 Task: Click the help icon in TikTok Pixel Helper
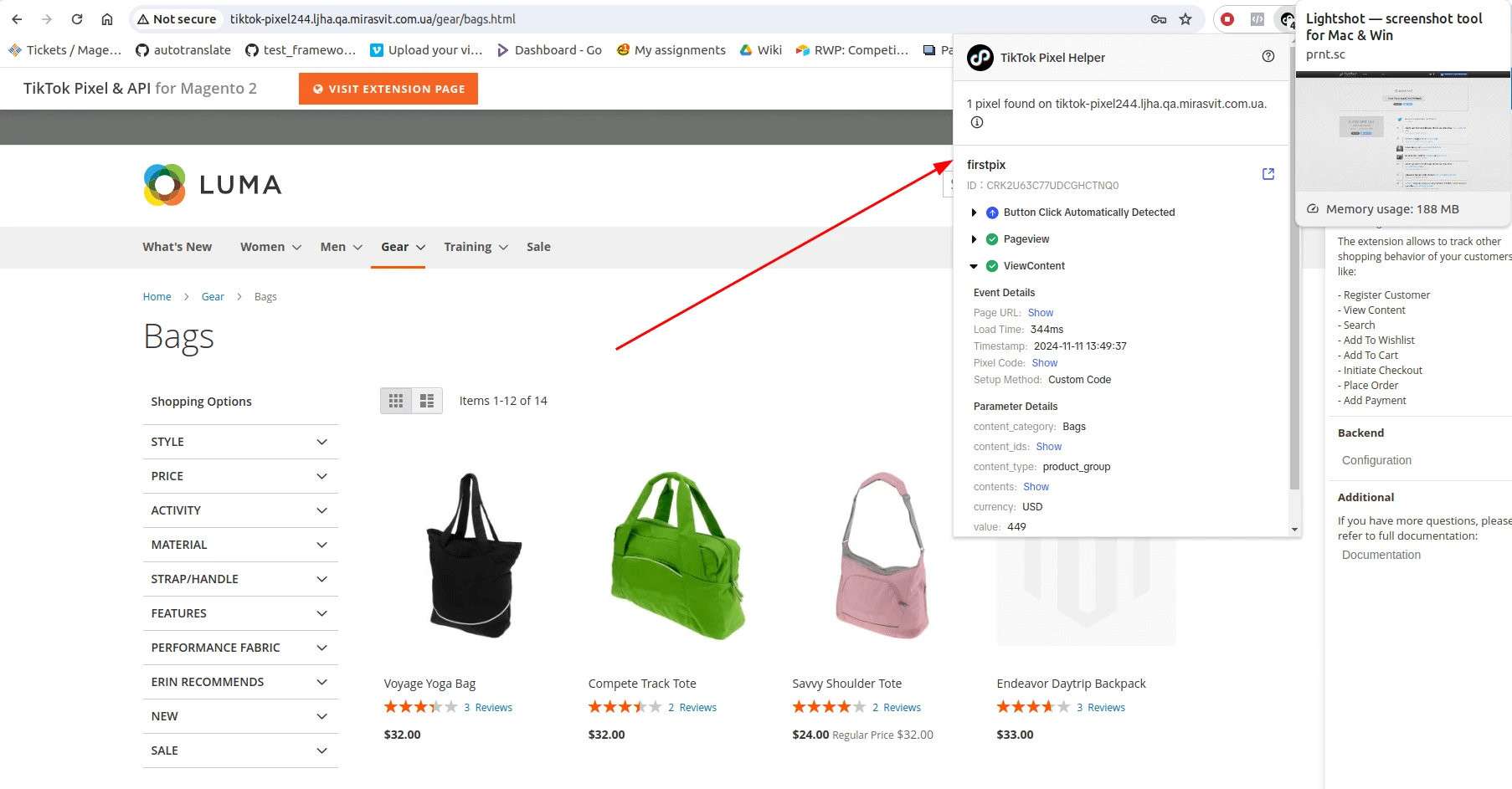pos(1268,56)
